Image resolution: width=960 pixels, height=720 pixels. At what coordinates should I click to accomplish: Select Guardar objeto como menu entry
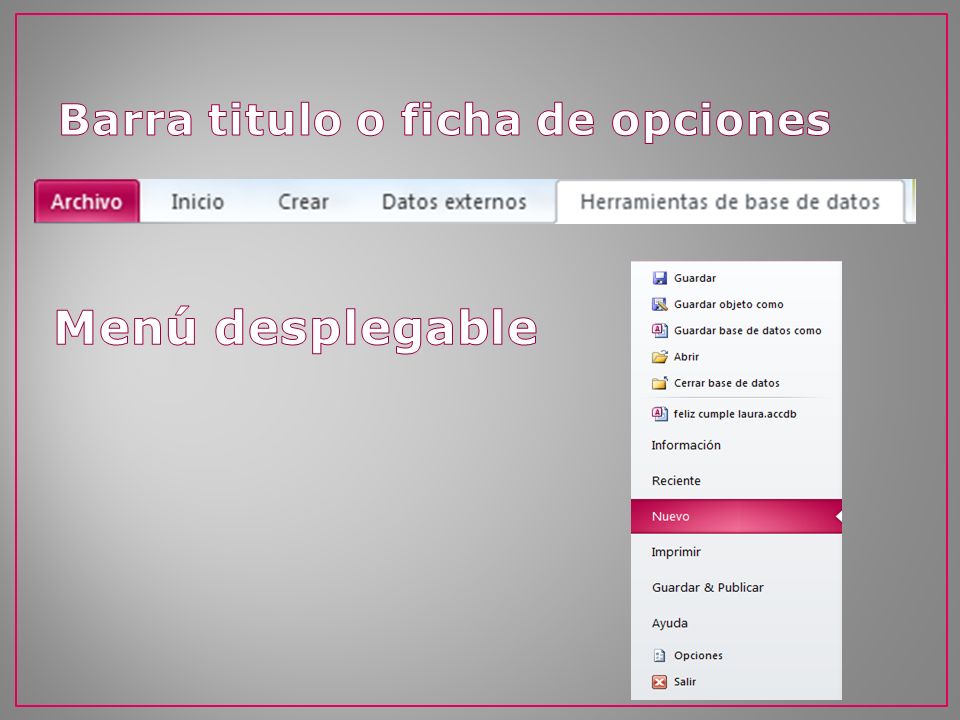pos(729,304)
